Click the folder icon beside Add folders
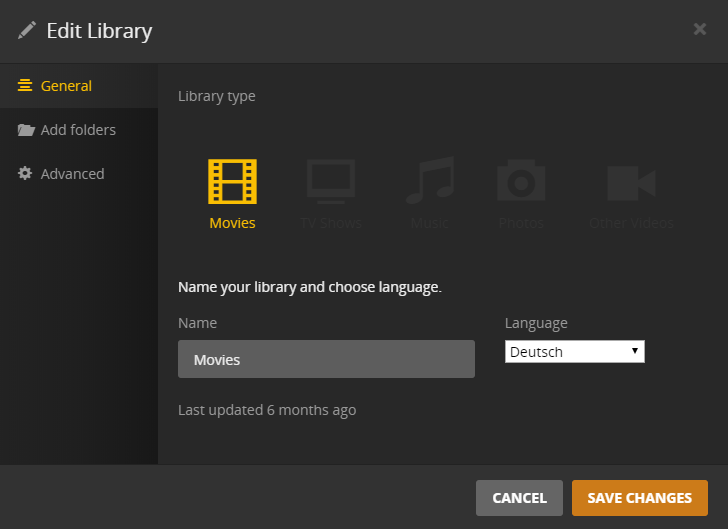The width and height of the screenshot is (728, 529). [x=25, y=130]
